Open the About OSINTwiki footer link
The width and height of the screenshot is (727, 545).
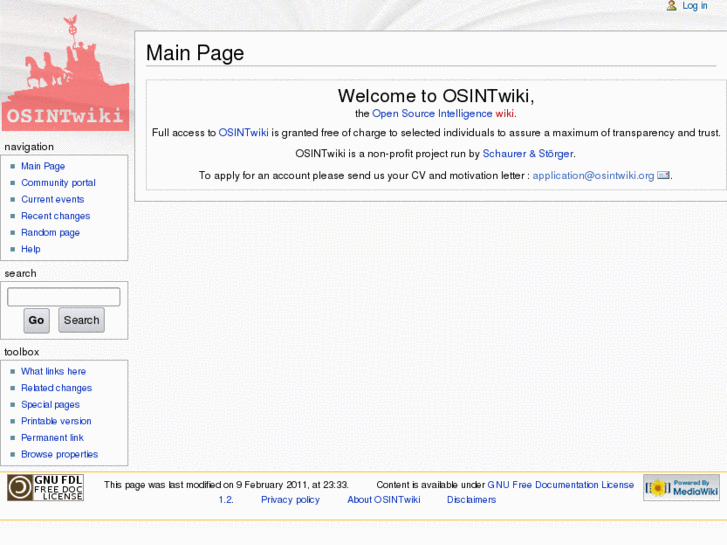coord(384,500)
